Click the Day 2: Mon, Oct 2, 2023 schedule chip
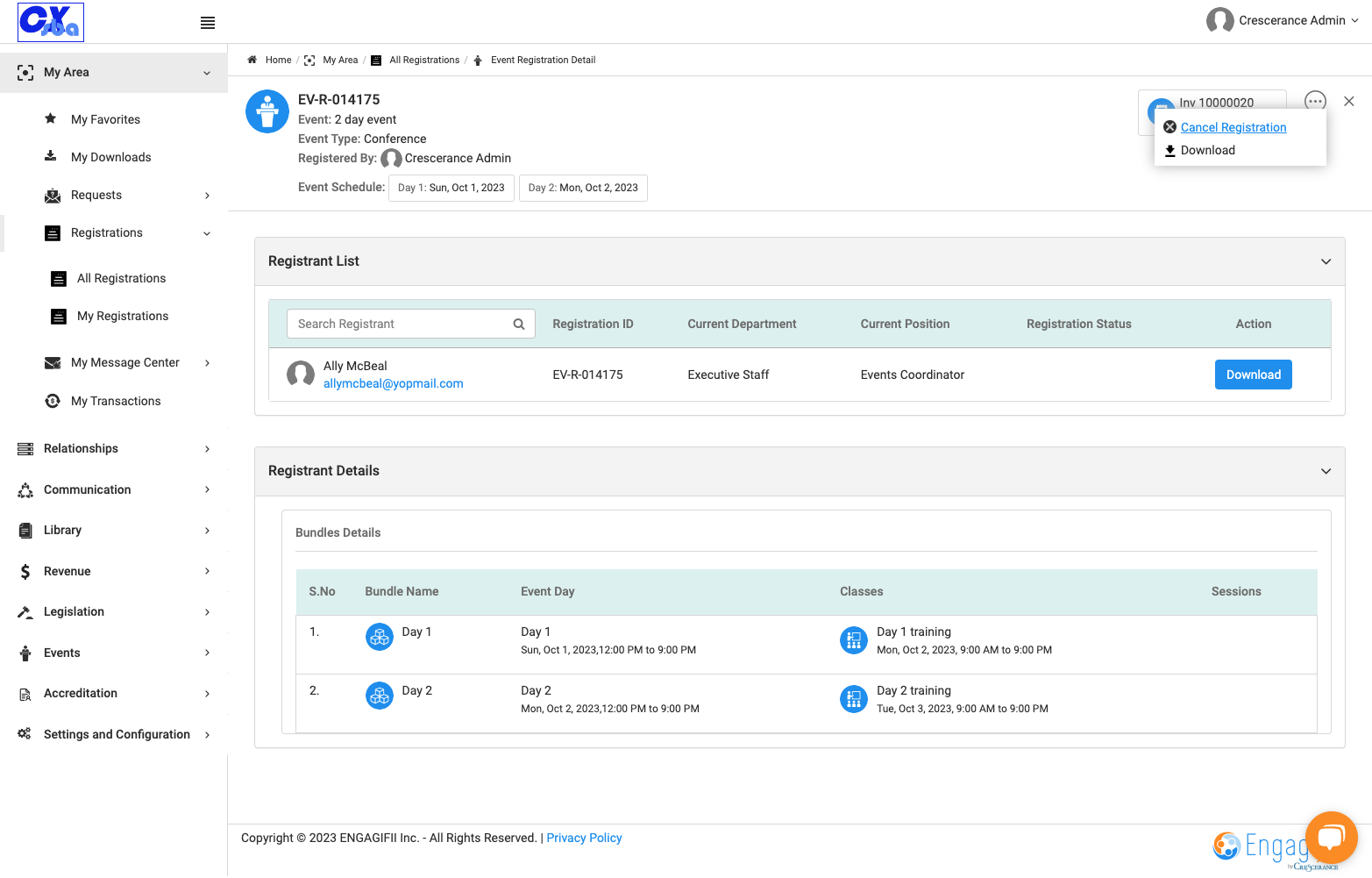Screen dimensions: 1372x878 [583, 188]
